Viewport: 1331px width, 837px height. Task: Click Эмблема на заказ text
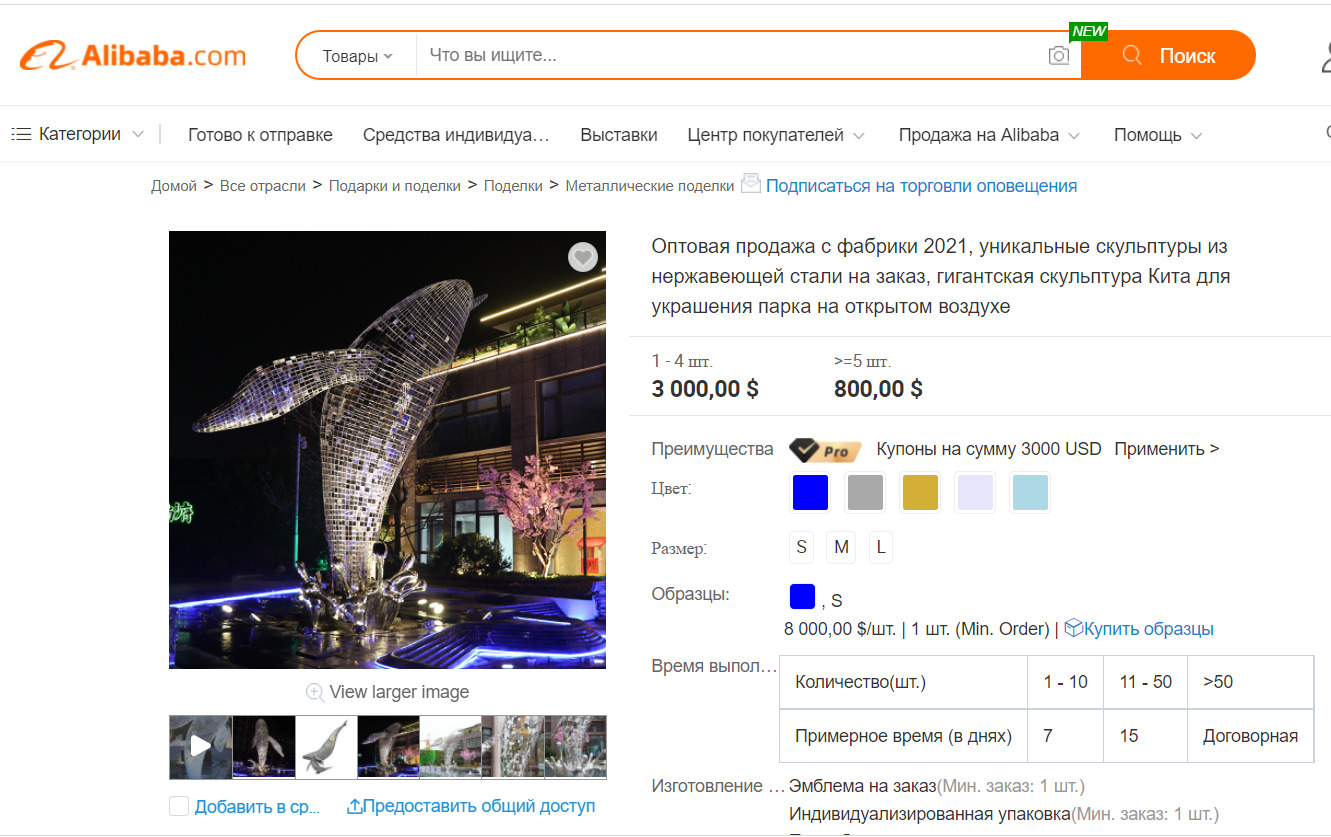(862, 786)
